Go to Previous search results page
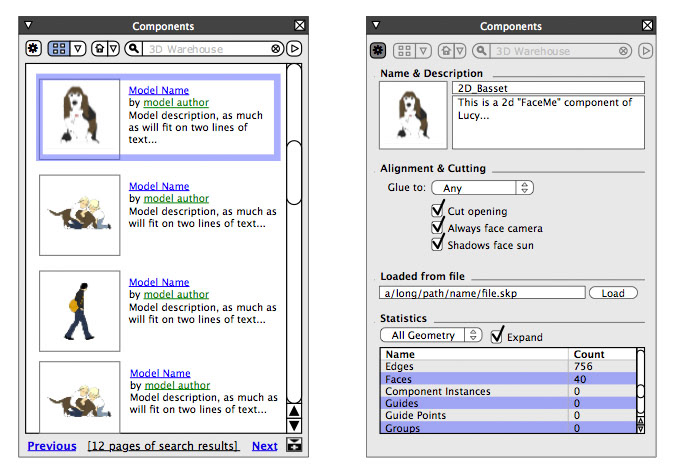This screenshot has width=673, height=475. (x=52, y=446)
